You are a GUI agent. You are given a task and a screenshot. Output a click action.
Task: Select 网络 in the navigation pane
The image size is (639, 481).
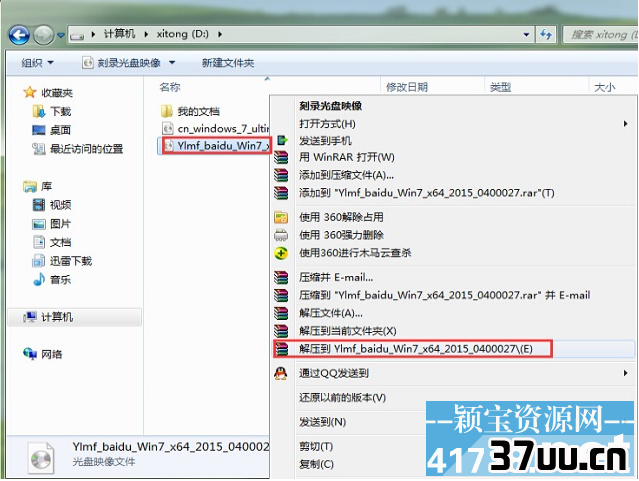coord(52,354)
